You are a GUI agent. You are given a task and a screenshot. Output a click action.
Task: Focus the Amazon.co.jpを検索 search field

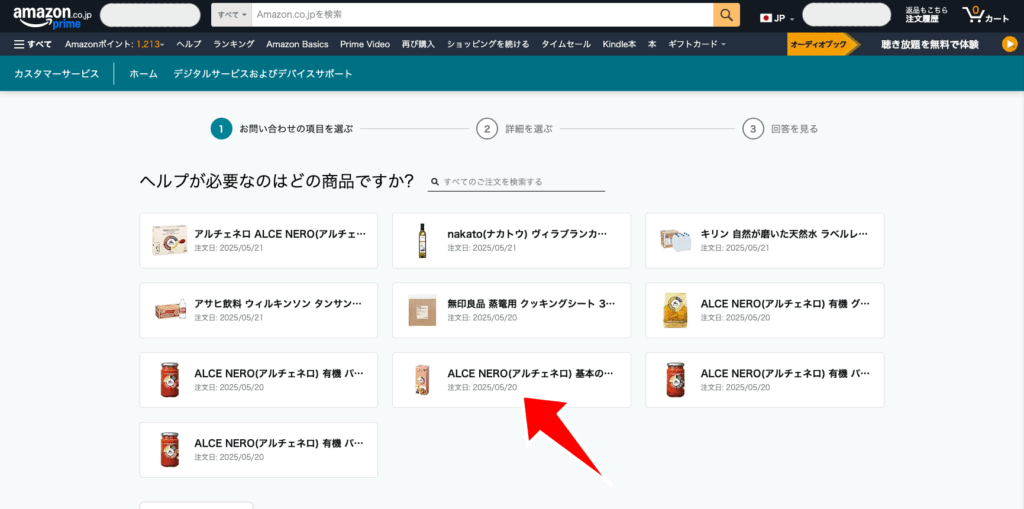[x=483, y=15]
